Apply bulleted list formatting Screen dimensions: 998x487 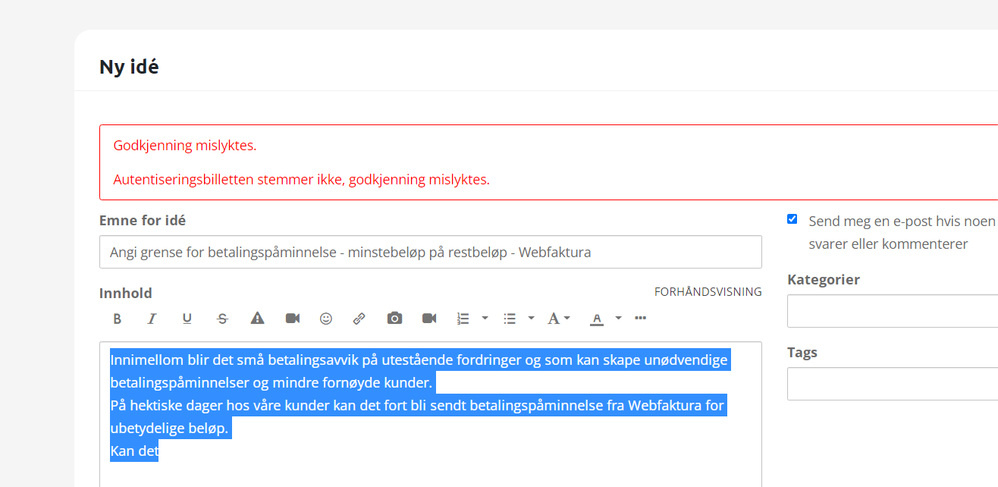[x=510, y=318]
